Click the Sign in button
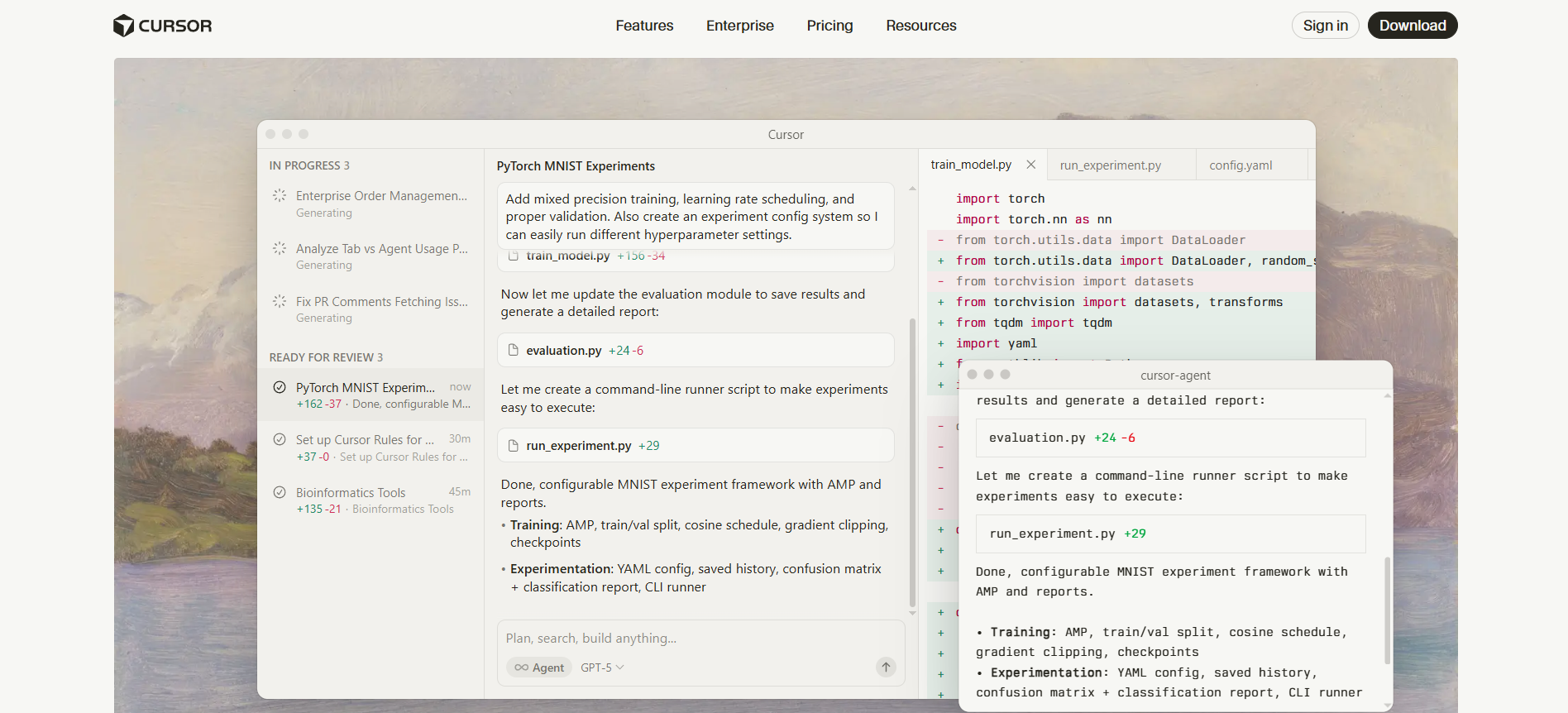This screenshot has width=1568, height=713. pyautogui.click(x=1325, y=26)
